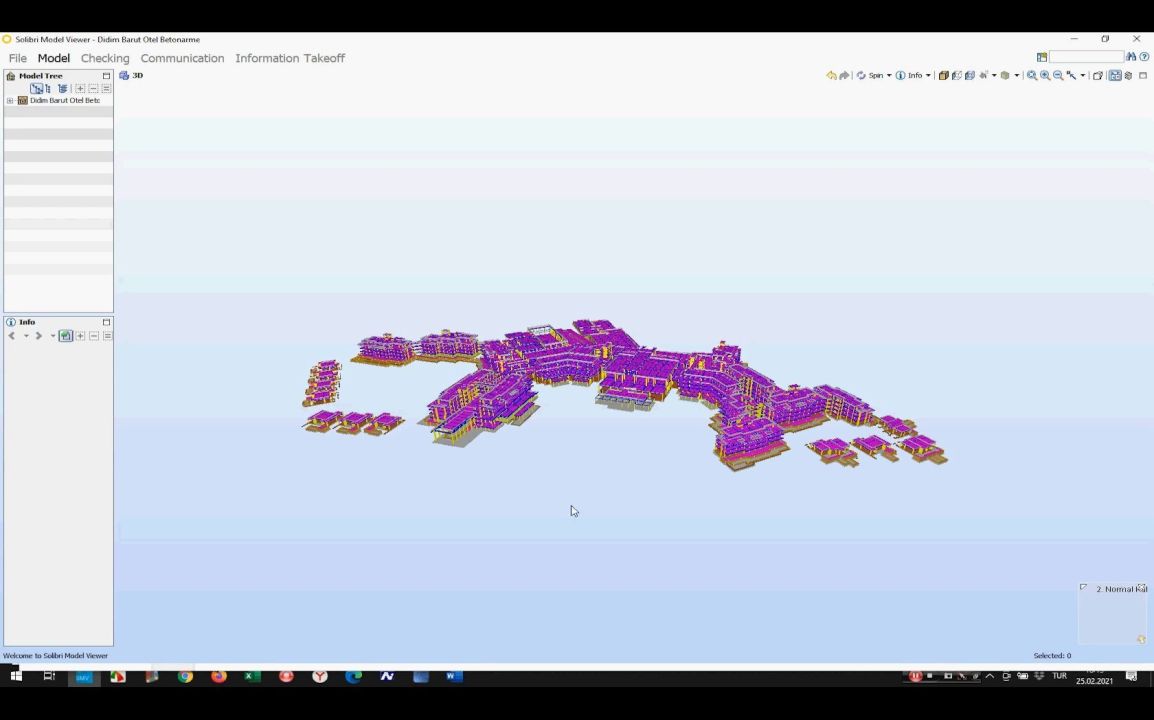Open the help question mark icon

(x=1145, y=57)
